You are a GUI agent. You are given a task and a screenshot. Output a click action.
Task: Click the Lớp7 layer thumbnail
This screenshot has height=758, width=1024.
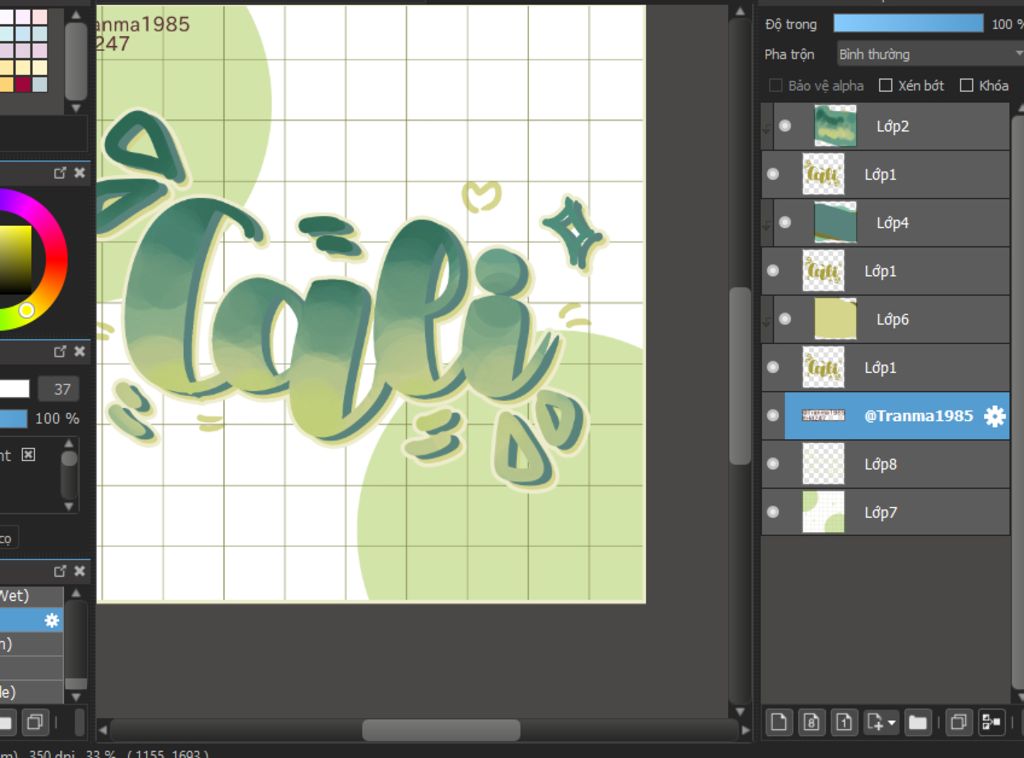(823, 512)
